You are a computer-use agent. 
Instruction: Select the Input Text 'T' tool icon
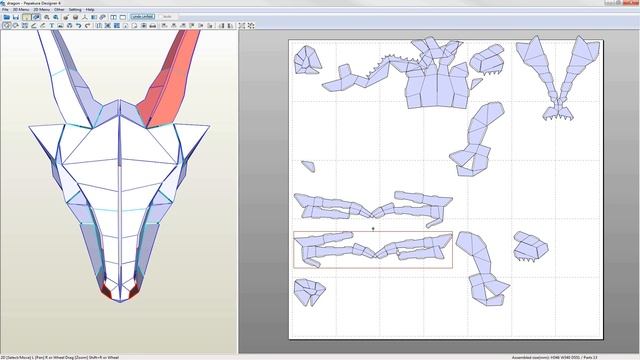point(52,25)
